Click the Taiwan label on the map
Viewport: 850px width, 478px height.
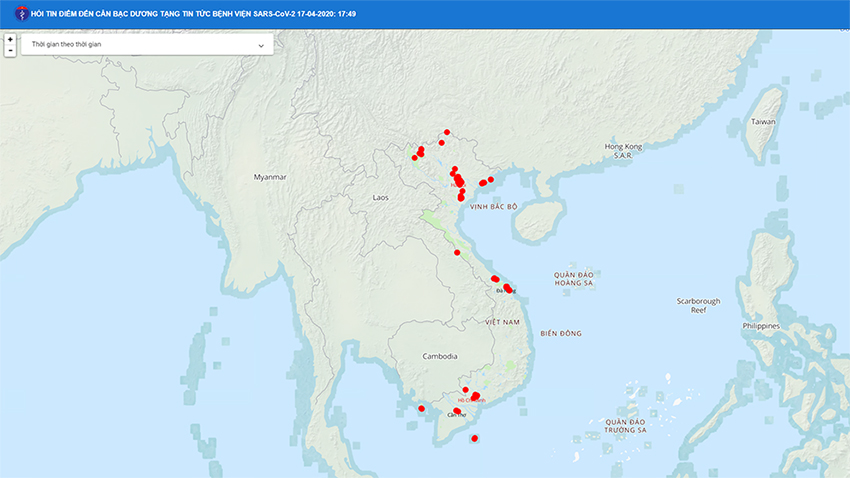tap(763, 121)
